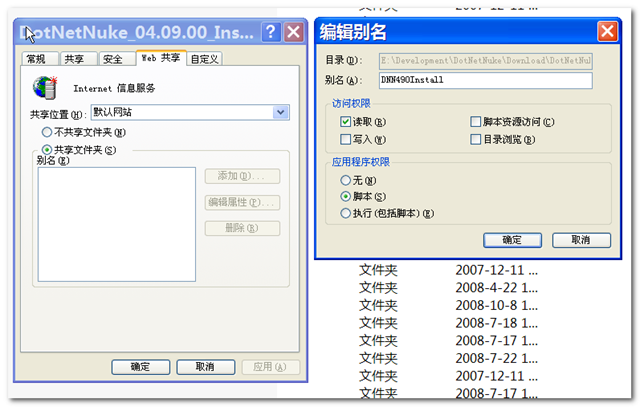
Task: Cancel 编辑别名 dialog with 取消
Action: point(581,240)
